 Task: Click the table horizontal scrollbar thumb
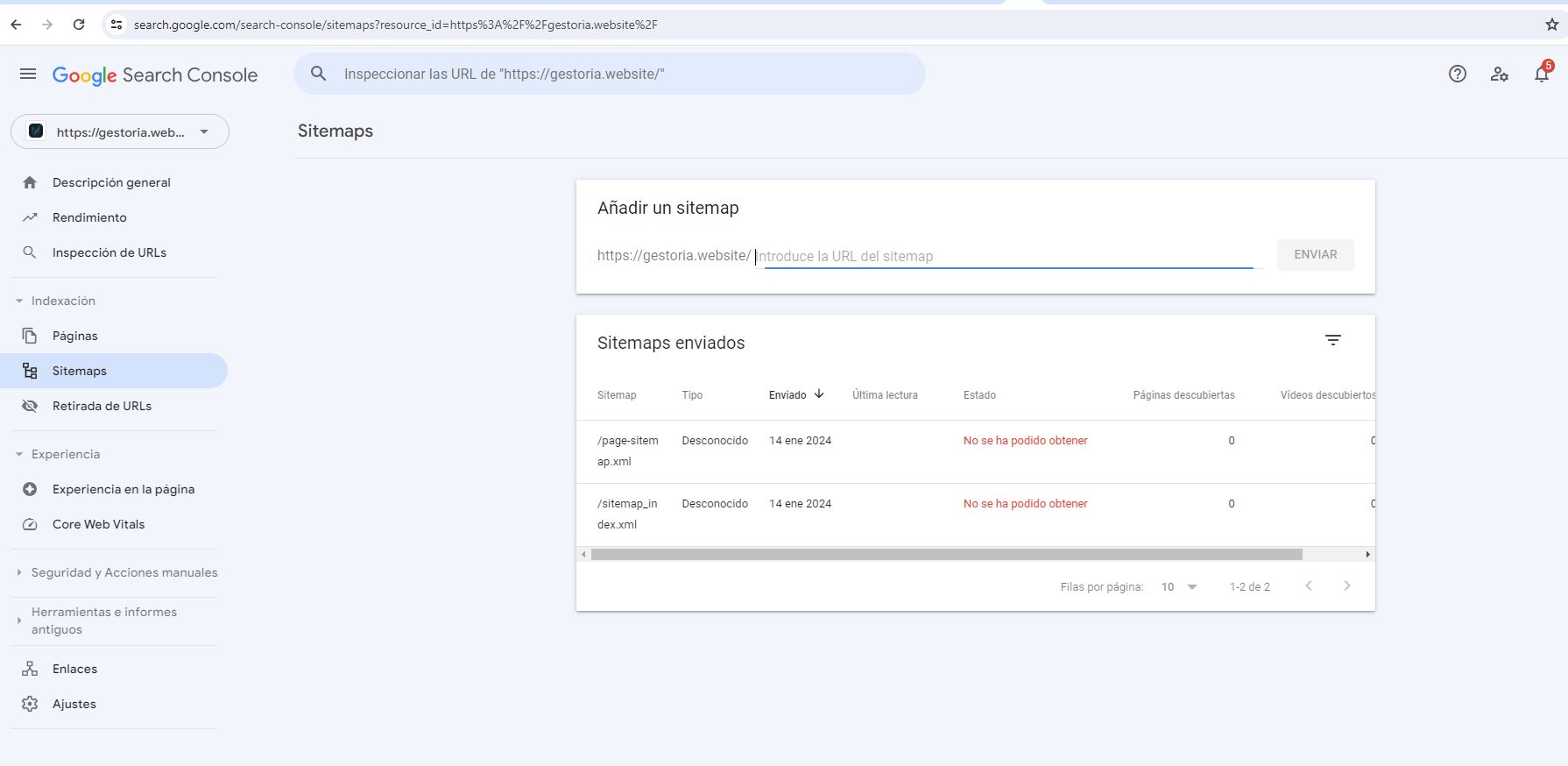coord(947,554)
